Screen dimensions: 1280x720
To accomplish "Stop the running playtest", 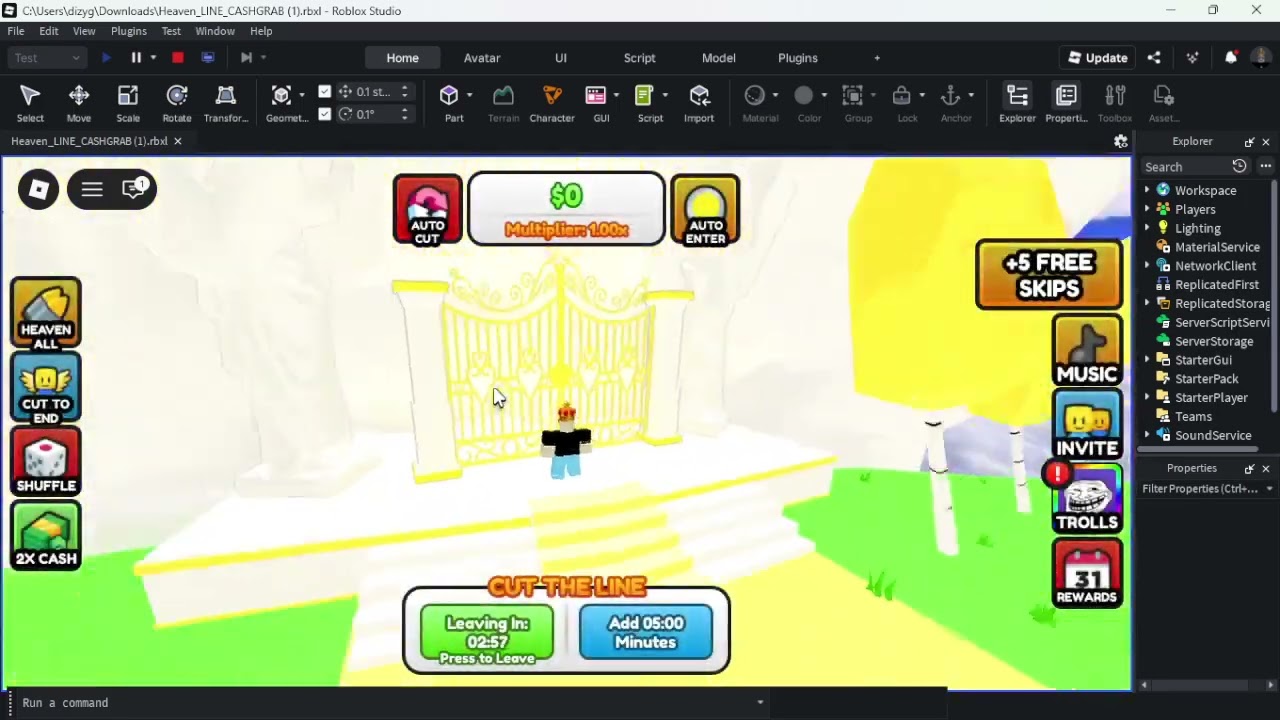I will point(178,58).
